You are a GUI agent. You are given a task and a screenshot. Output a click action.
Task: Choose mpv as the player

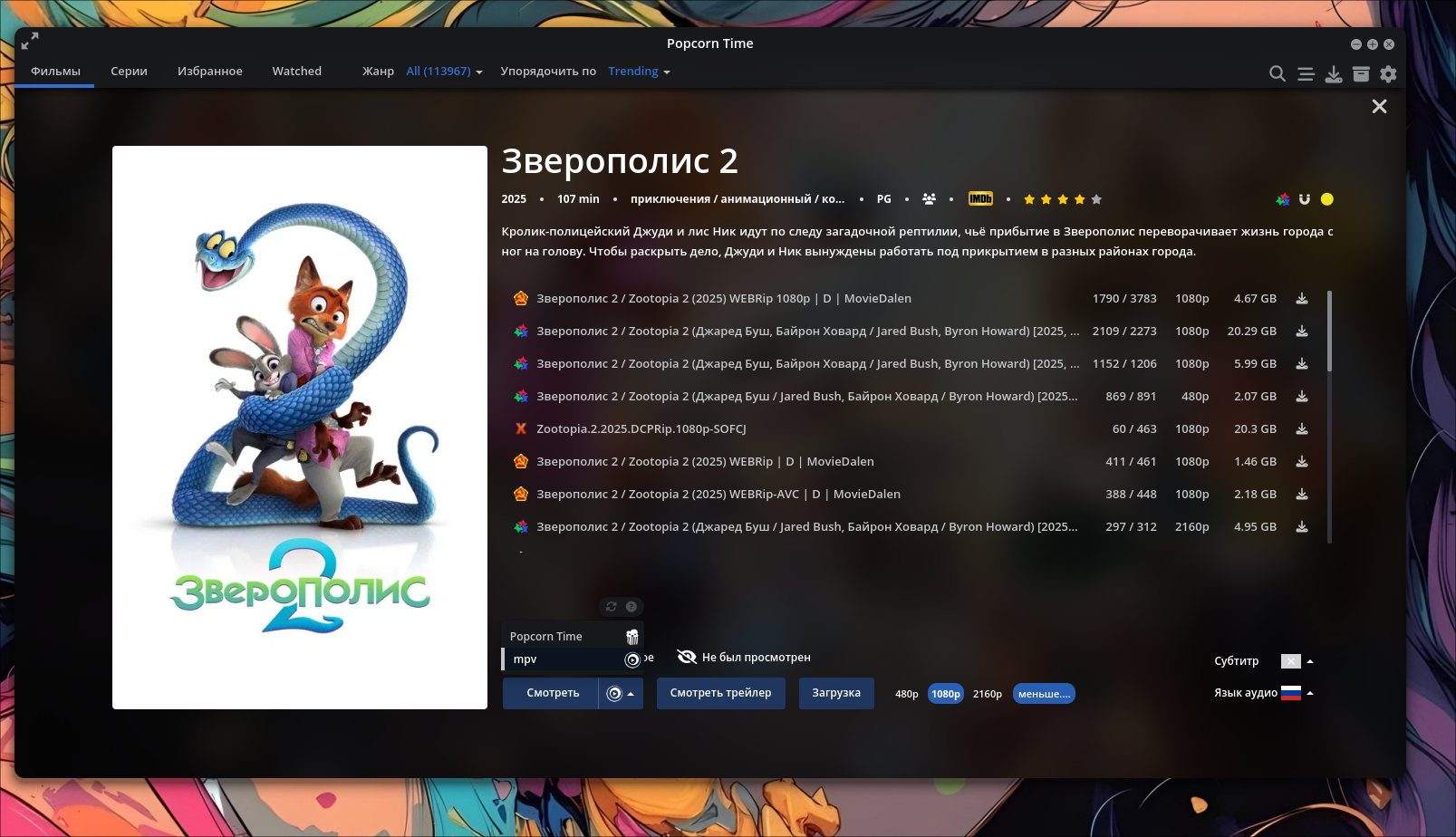pyautogui.click(x=573, y=659)
